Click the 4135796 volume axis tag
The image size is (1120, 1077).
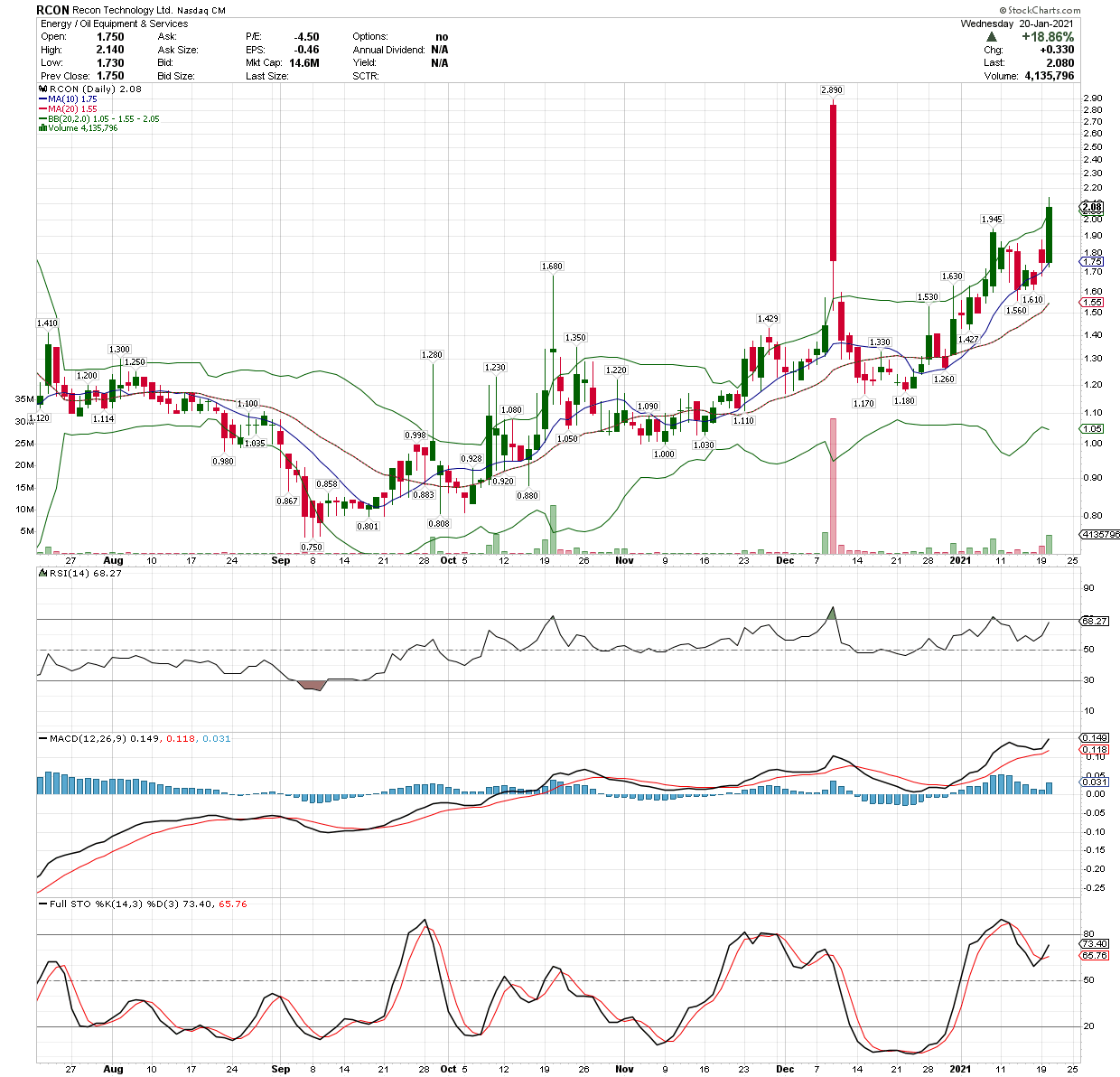tap(1099, 535)
